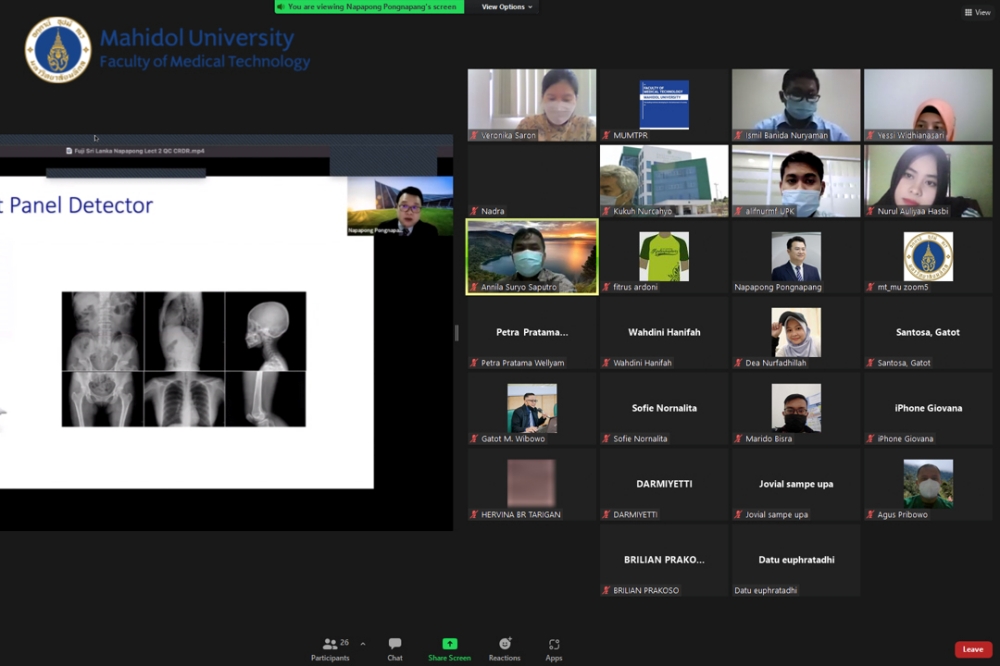1000x666 pixels.
Task: Open the Apps panel
Action: (x=554, y=646)
